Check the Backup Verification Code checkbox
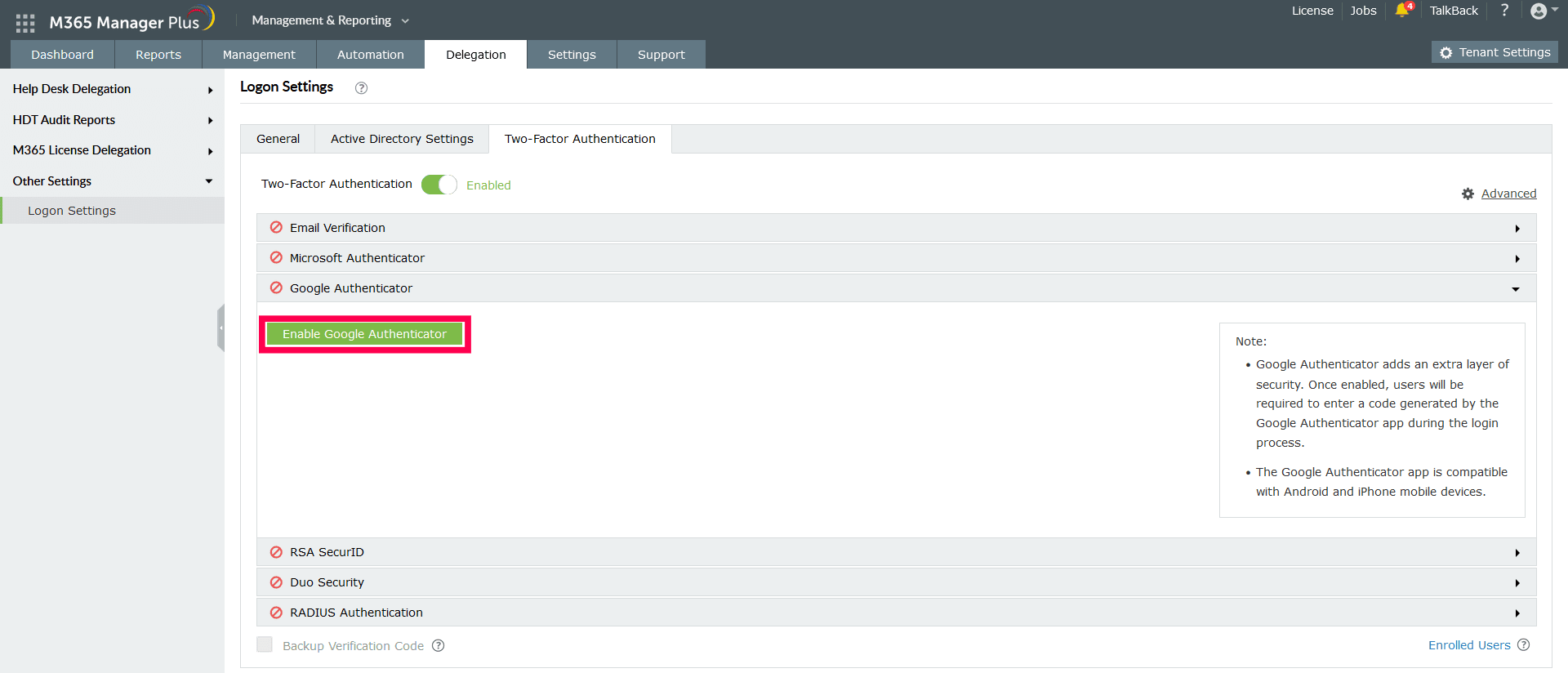 tap(265, 644)
